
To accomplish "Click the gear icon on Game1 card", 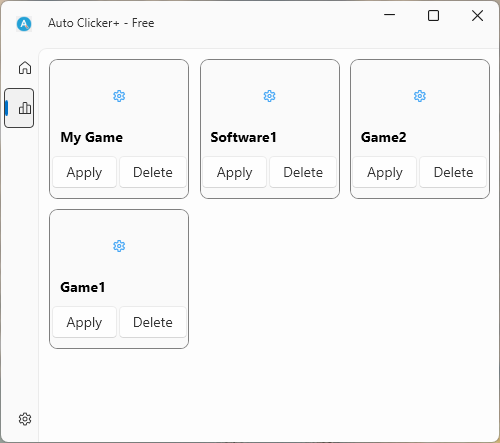I will tap(119, 246).
